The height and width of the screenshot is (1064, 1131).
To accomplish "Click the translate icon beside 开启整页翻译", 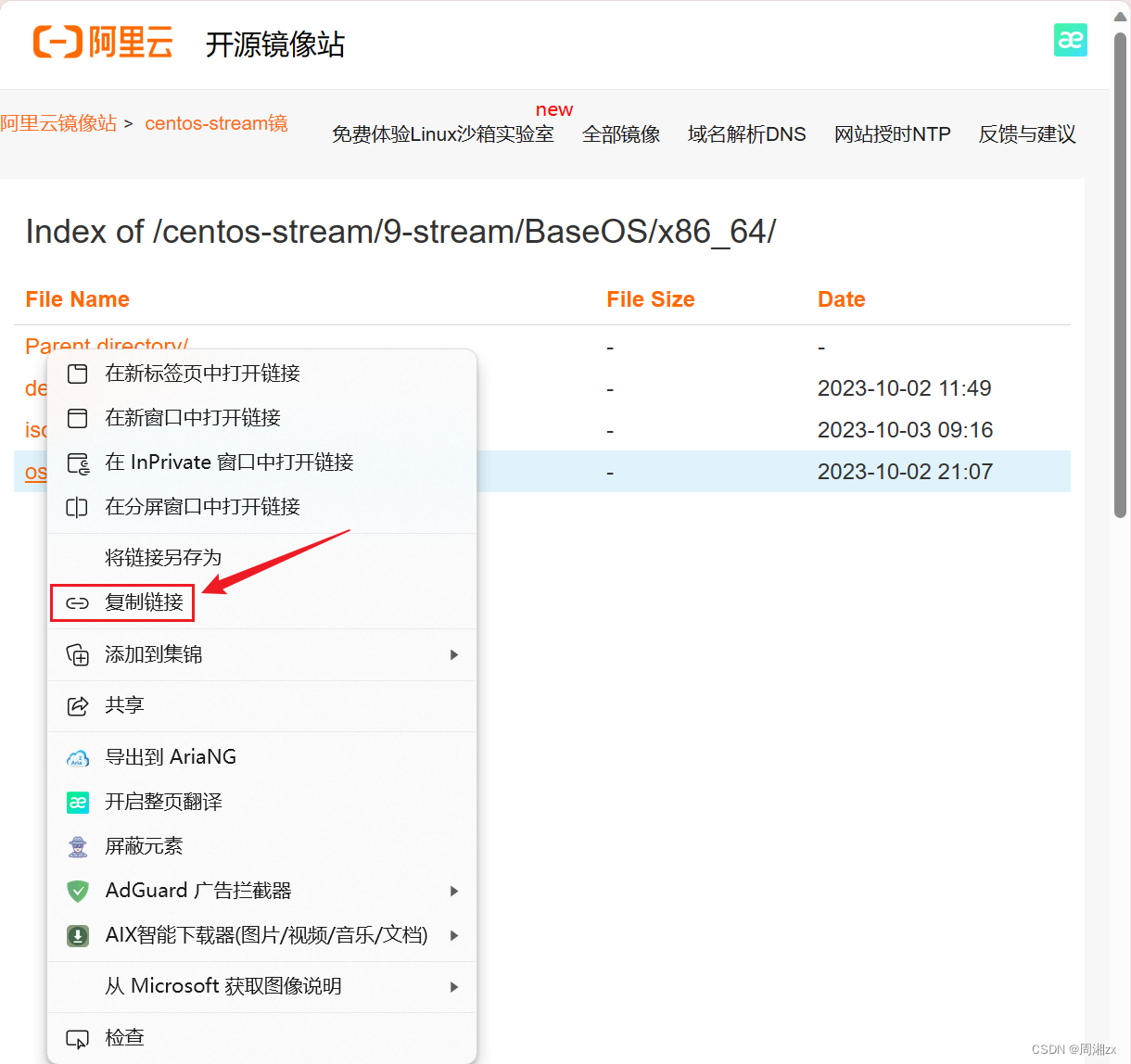I will tap(78, 802).
